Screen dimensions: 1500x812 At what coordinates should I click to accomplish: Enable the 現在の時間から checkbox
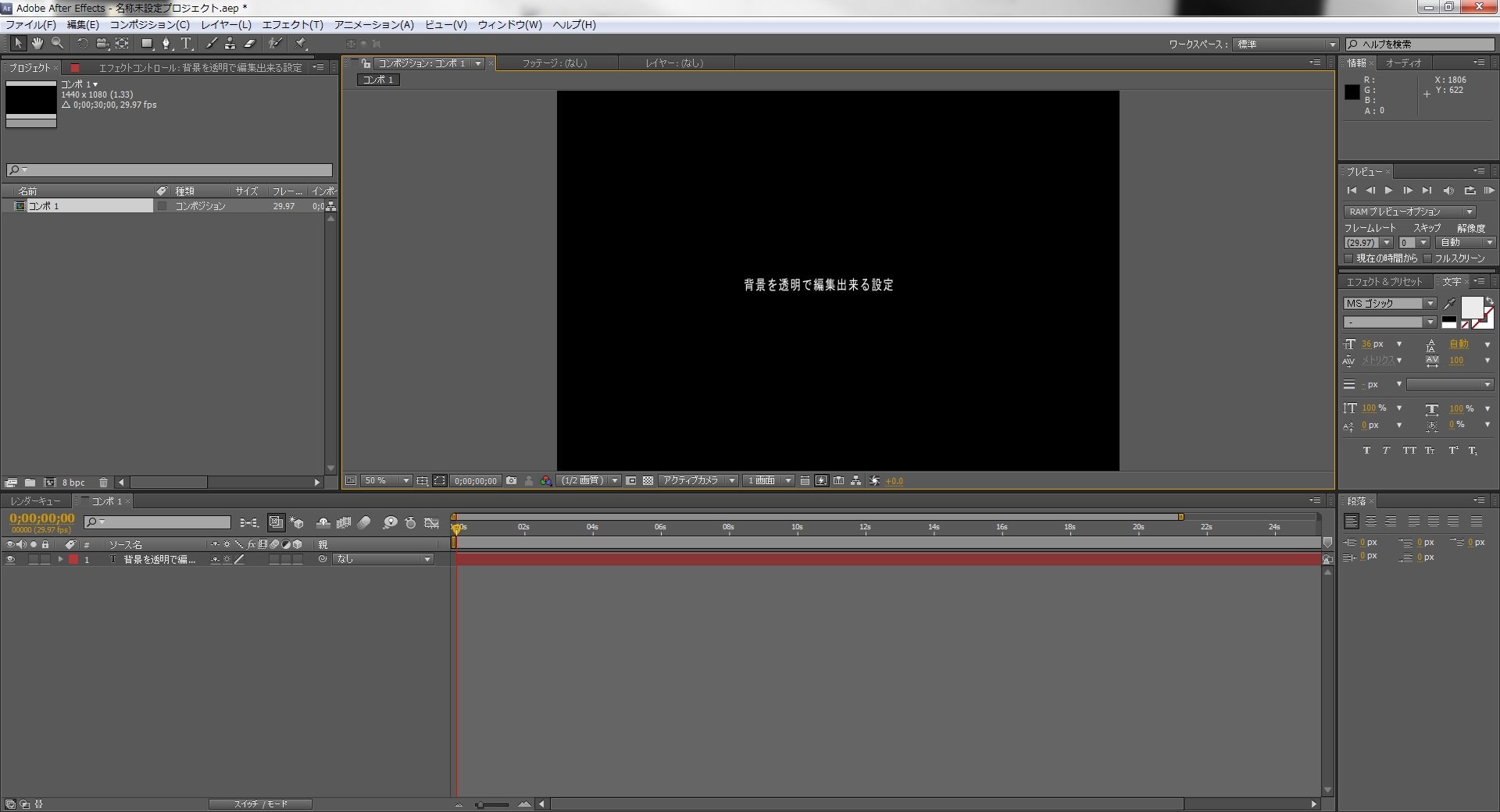click(x=1348, y=258)
